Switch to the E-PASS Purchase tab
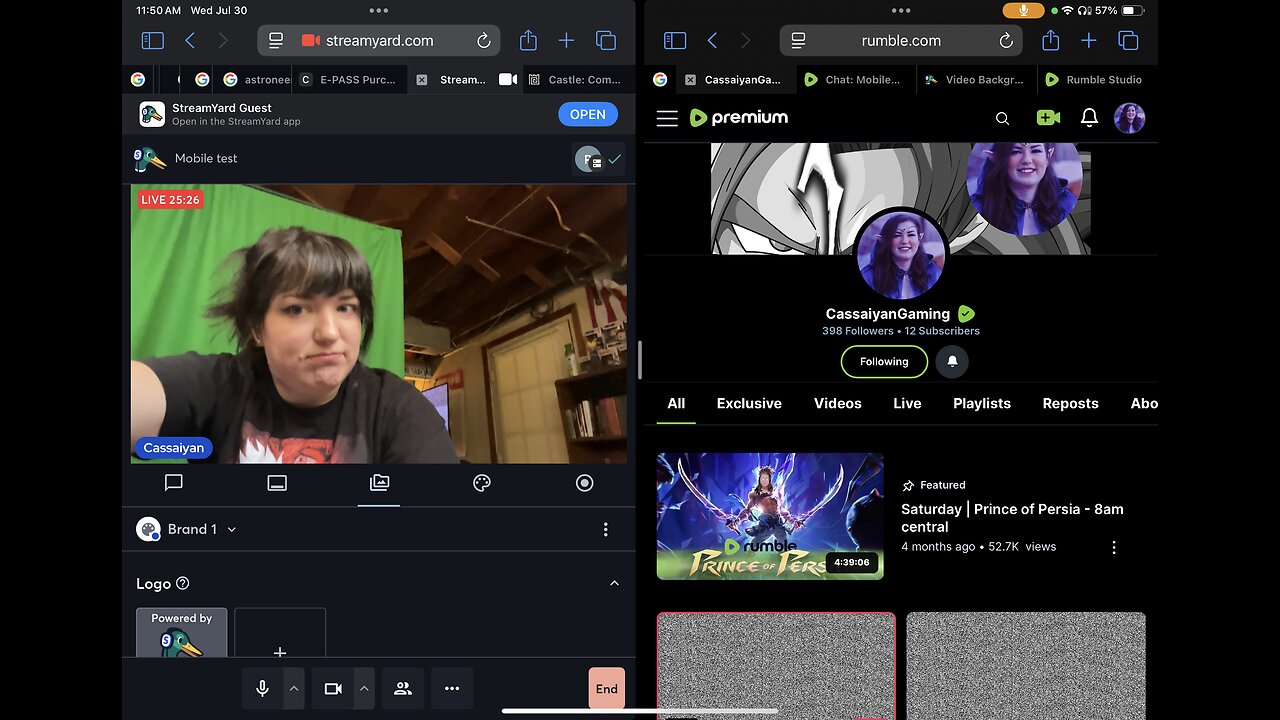 point(348,79)
